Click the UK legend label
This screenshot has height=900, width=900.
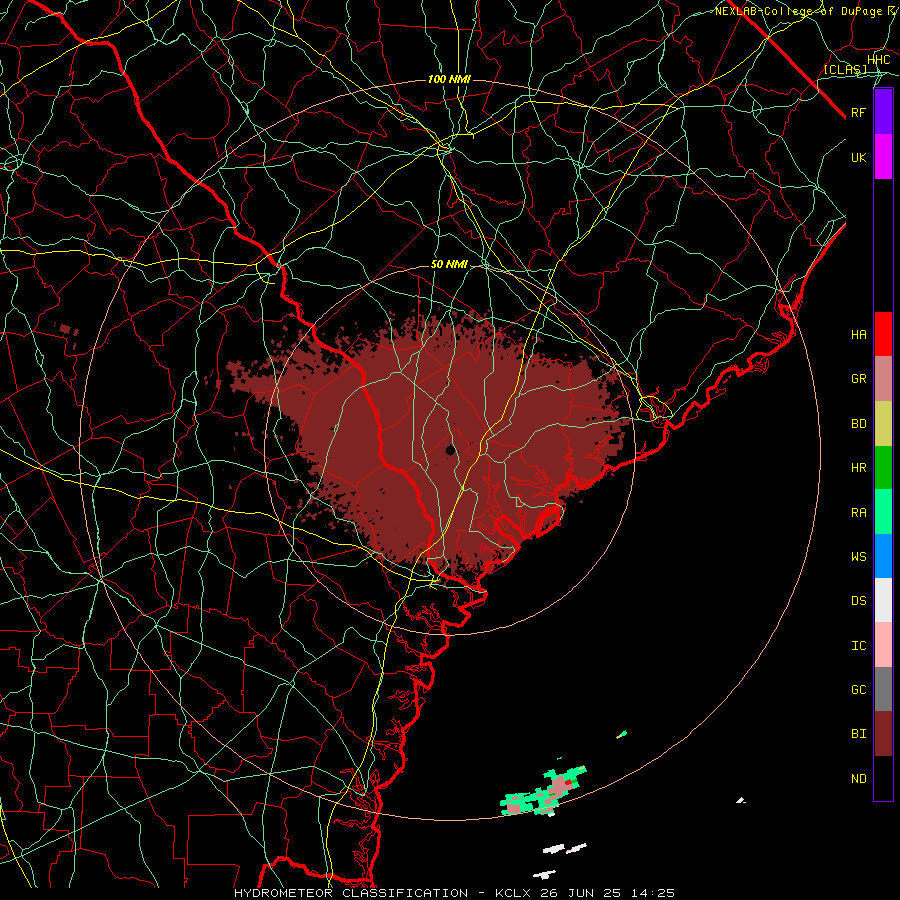click(x=859, y=157)
